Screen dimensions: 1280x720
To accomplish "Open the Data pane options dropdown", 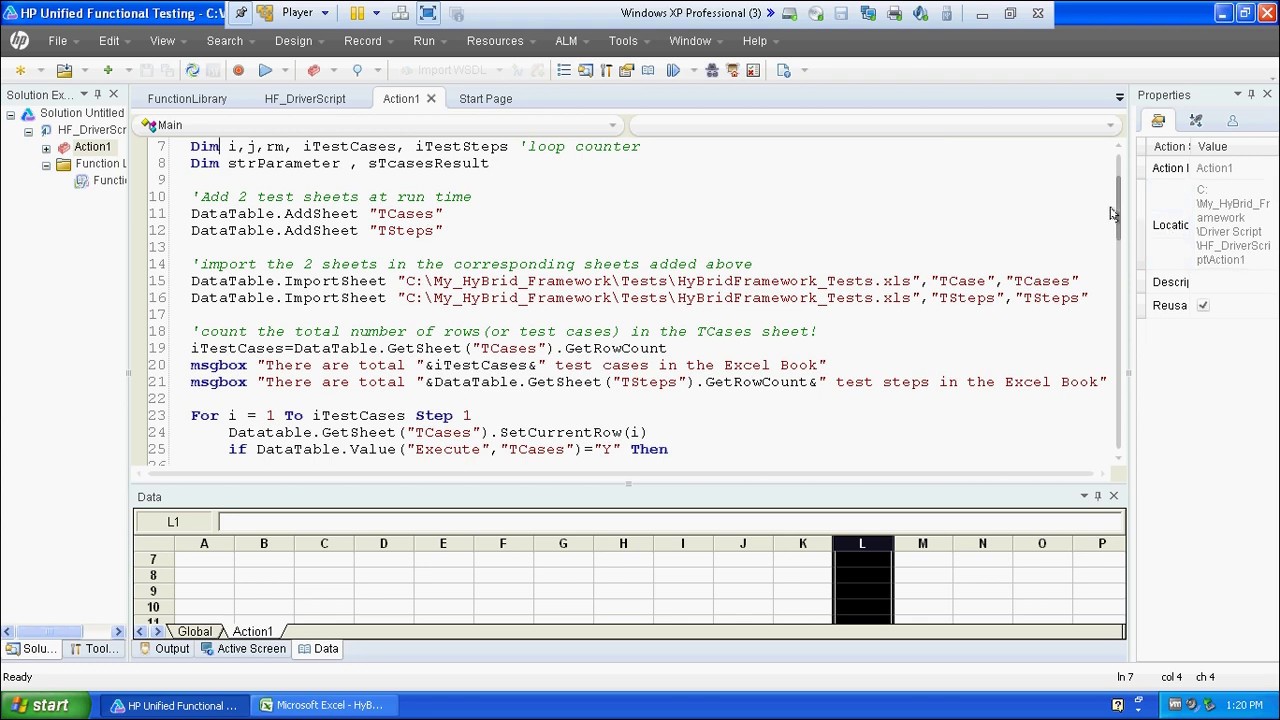I will (x=1084, y=496).
